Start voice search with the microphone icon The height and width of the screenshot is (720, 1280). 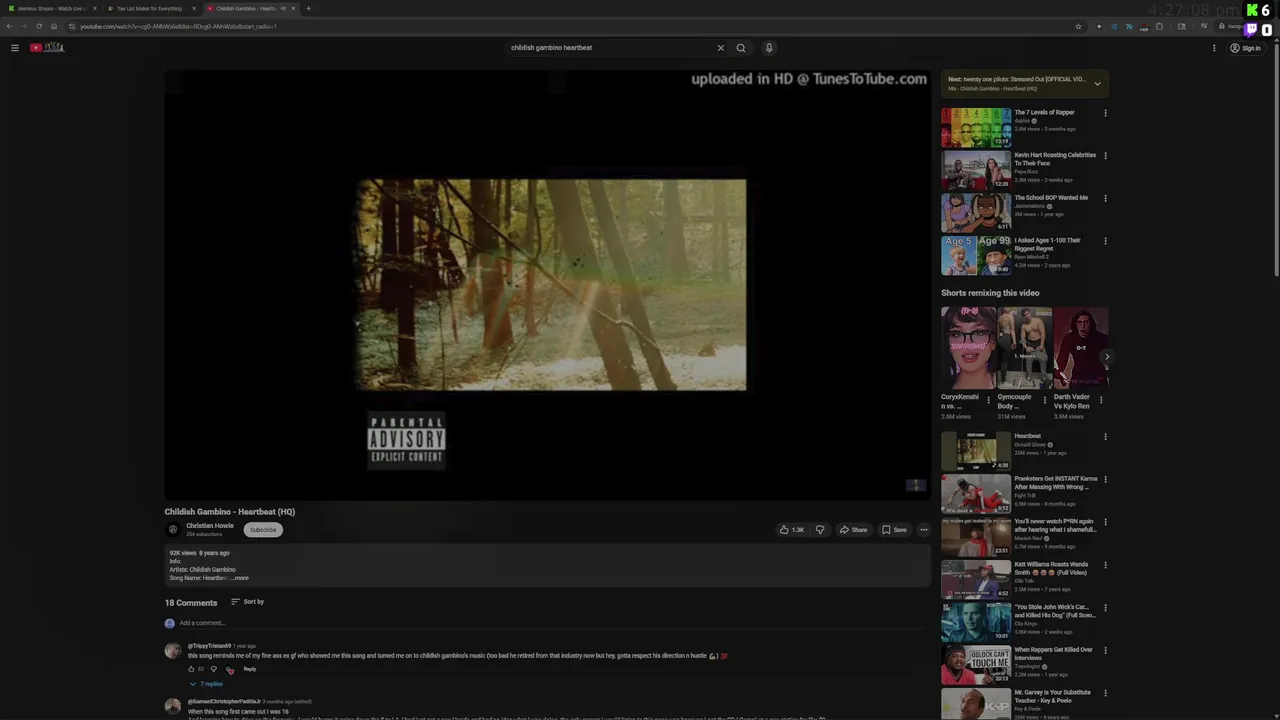point(769,48)
